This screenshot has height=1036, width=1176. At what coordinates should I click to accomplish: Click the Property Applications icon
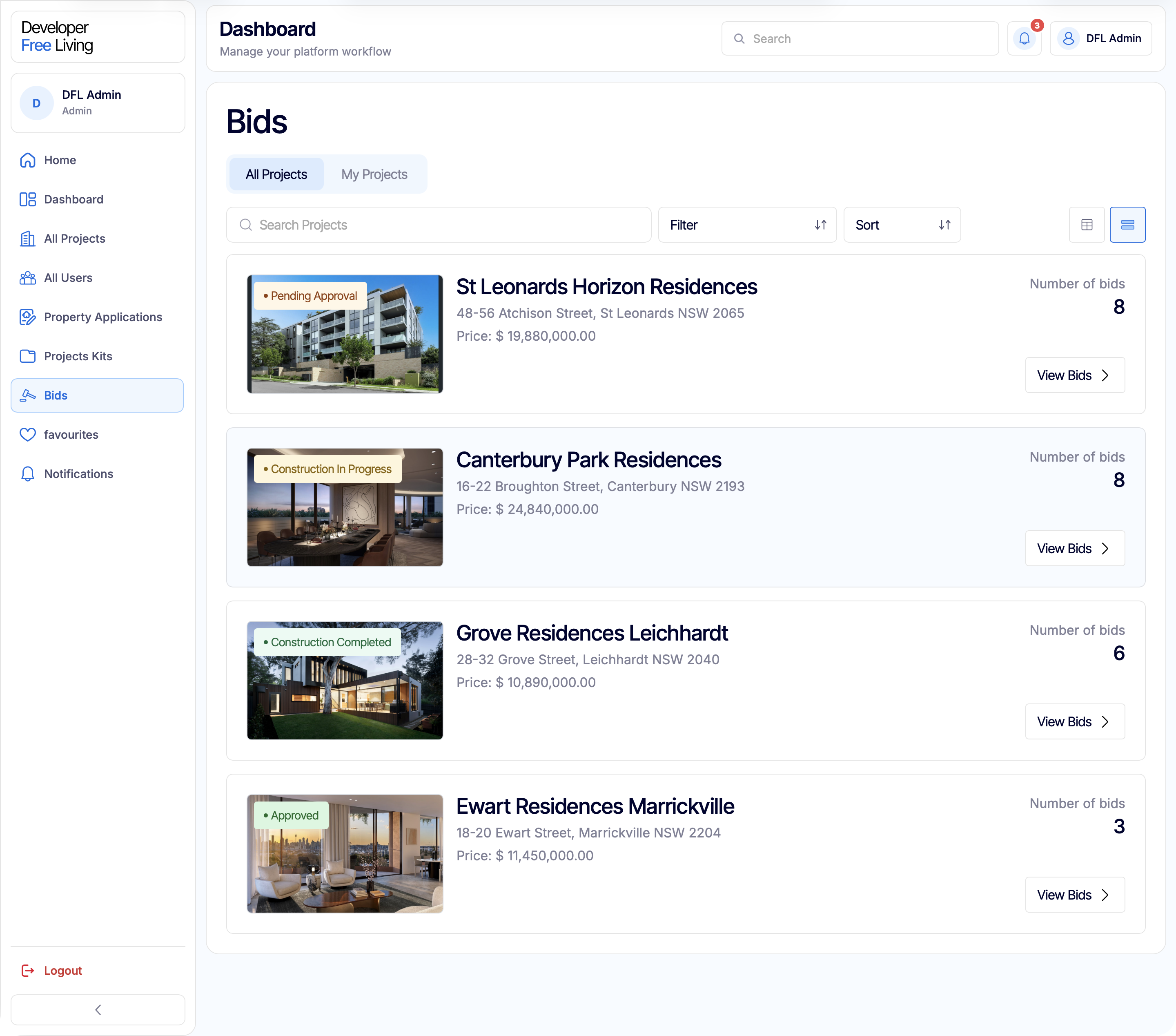pyautogui.click(x=28, y=317)
